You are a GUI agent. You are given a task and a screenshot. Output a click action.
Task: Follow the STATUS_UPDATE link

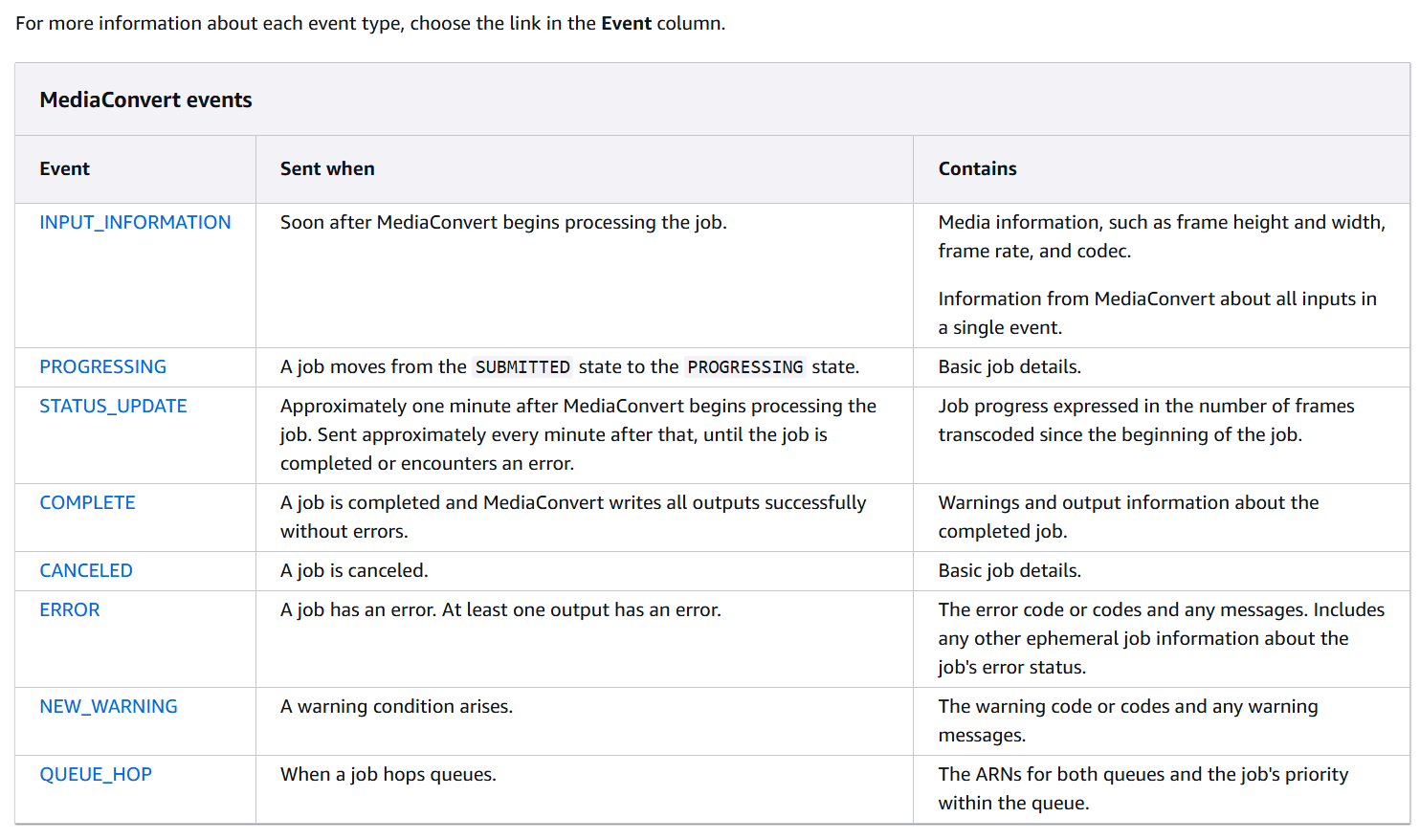tap(113, 406)
